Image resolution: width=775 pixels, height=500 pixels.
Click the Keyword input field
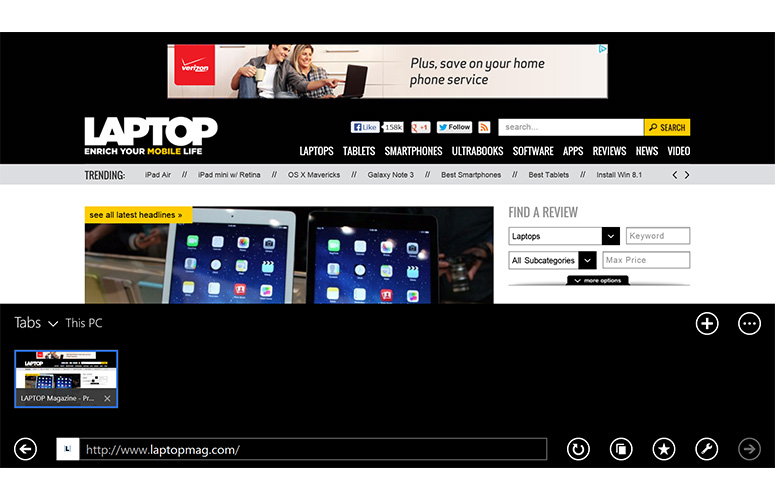[x=658, y=236]
